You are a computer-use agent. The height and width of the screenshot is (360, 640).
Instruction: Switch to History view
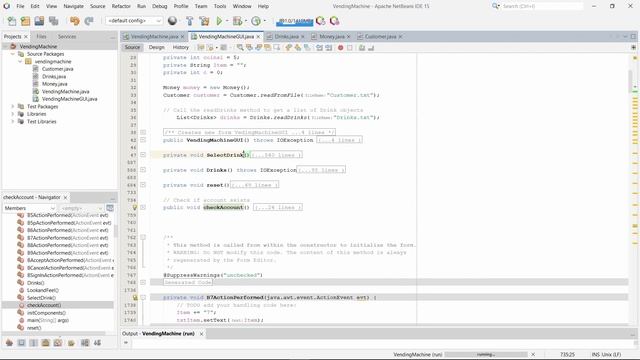pyautogui.click(x=180, y=48)
